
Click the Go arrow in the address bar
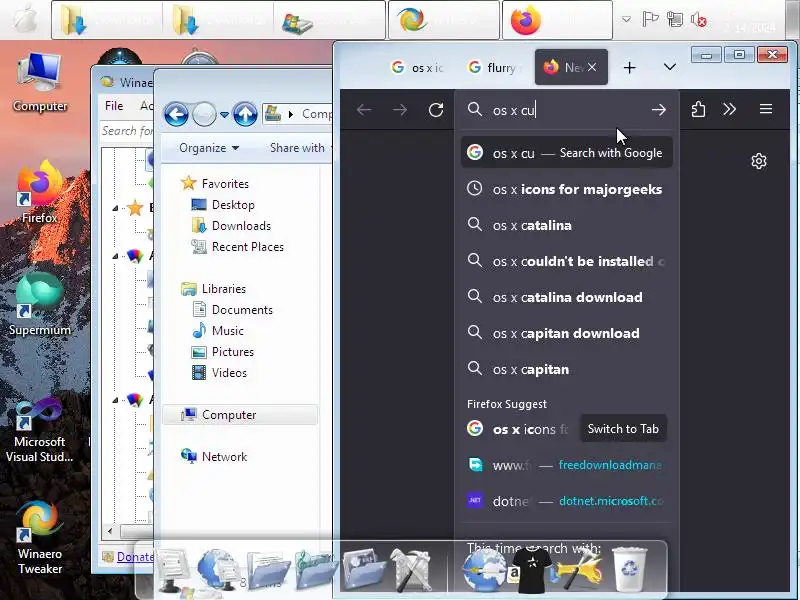659,110
